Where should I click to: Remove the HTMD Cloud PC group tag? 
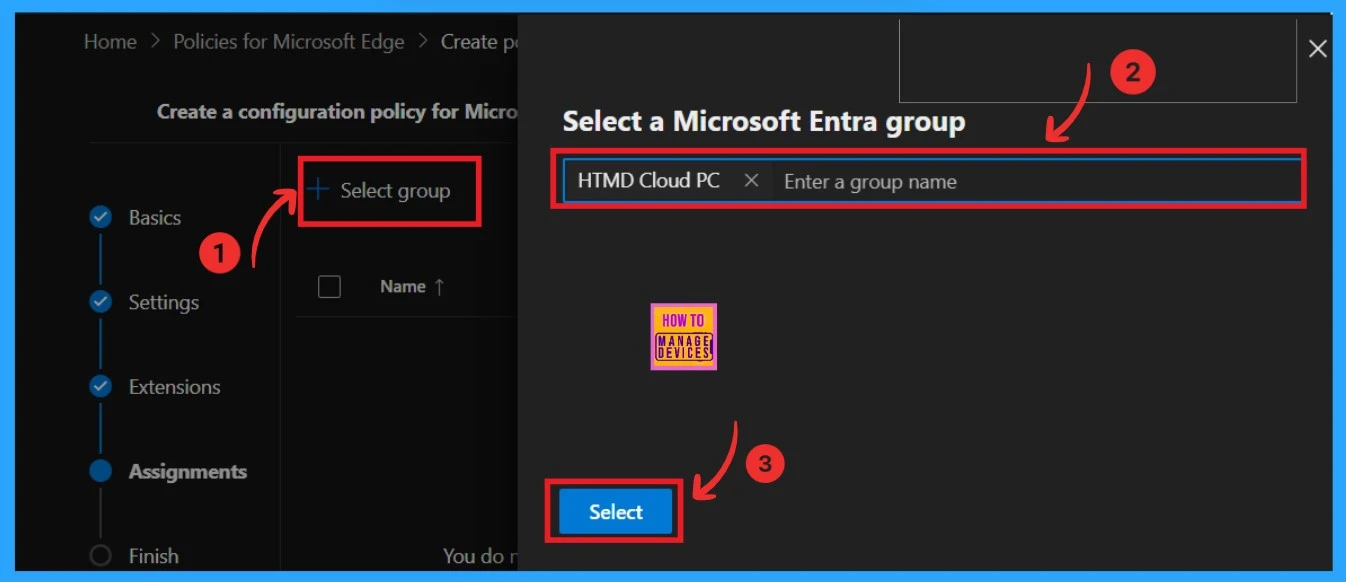pos(752,181)
